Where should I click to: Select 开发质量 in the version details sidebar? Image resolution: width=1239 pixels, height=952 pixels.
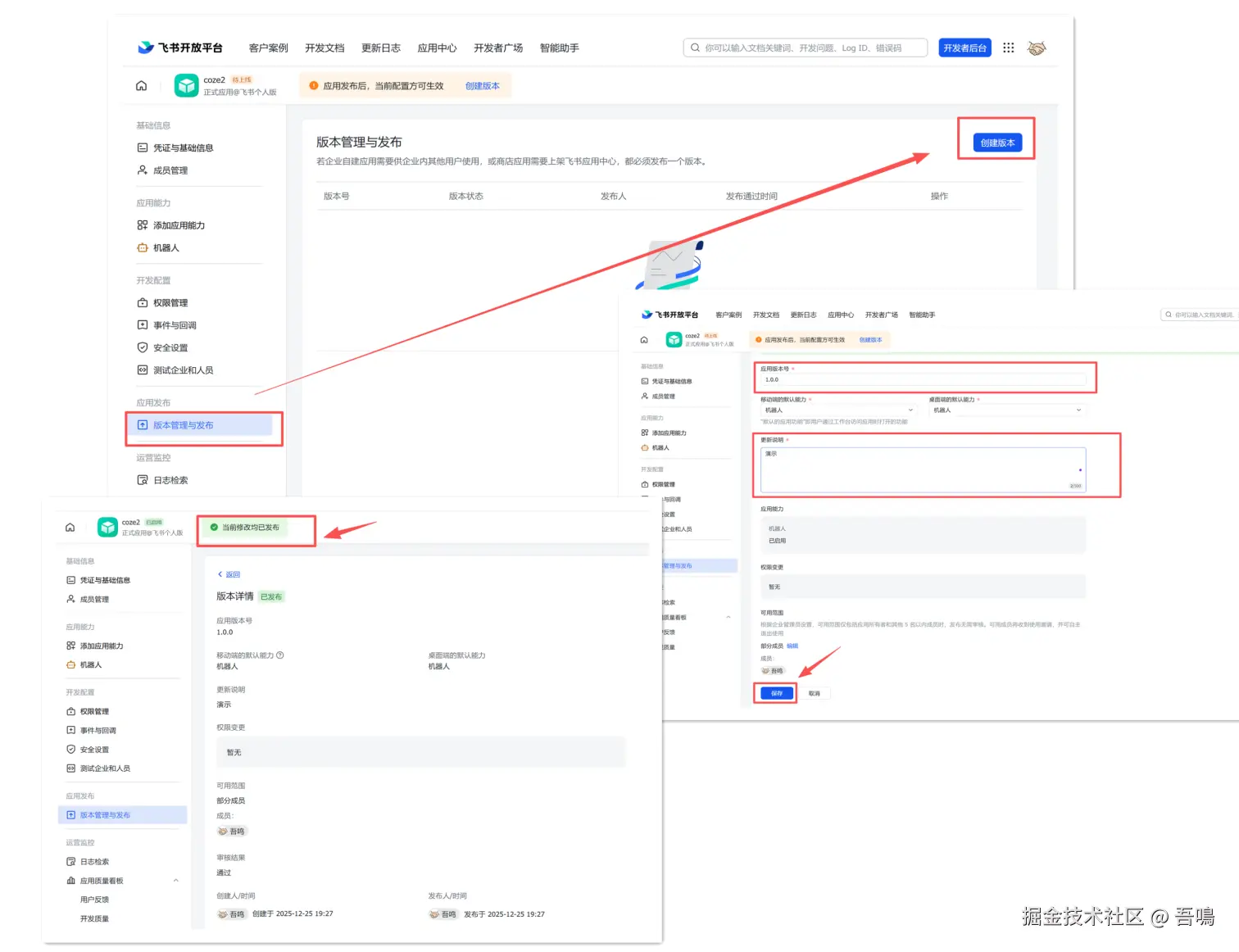pos(94,918)
